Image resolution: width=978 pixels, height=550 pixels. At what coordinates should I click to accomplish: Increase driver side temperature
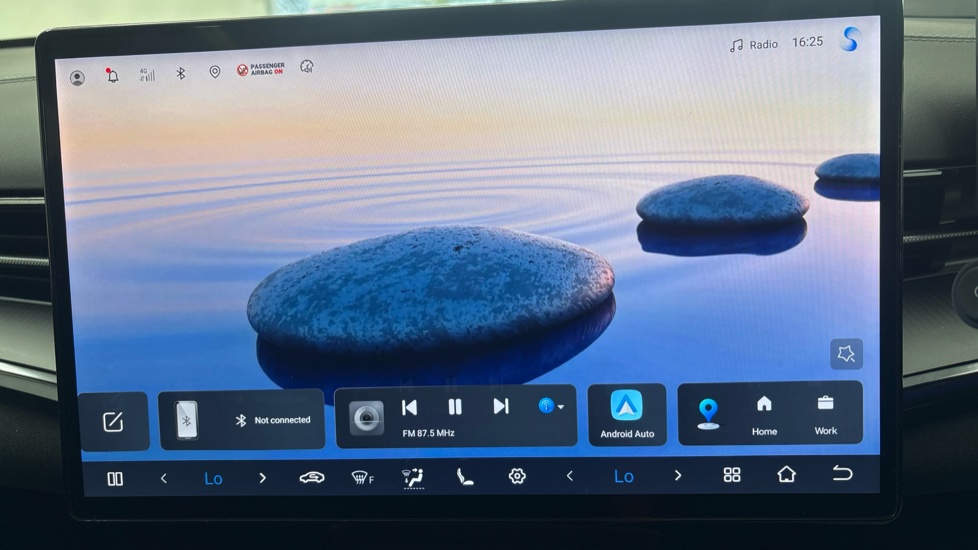(x=263, y=478)
